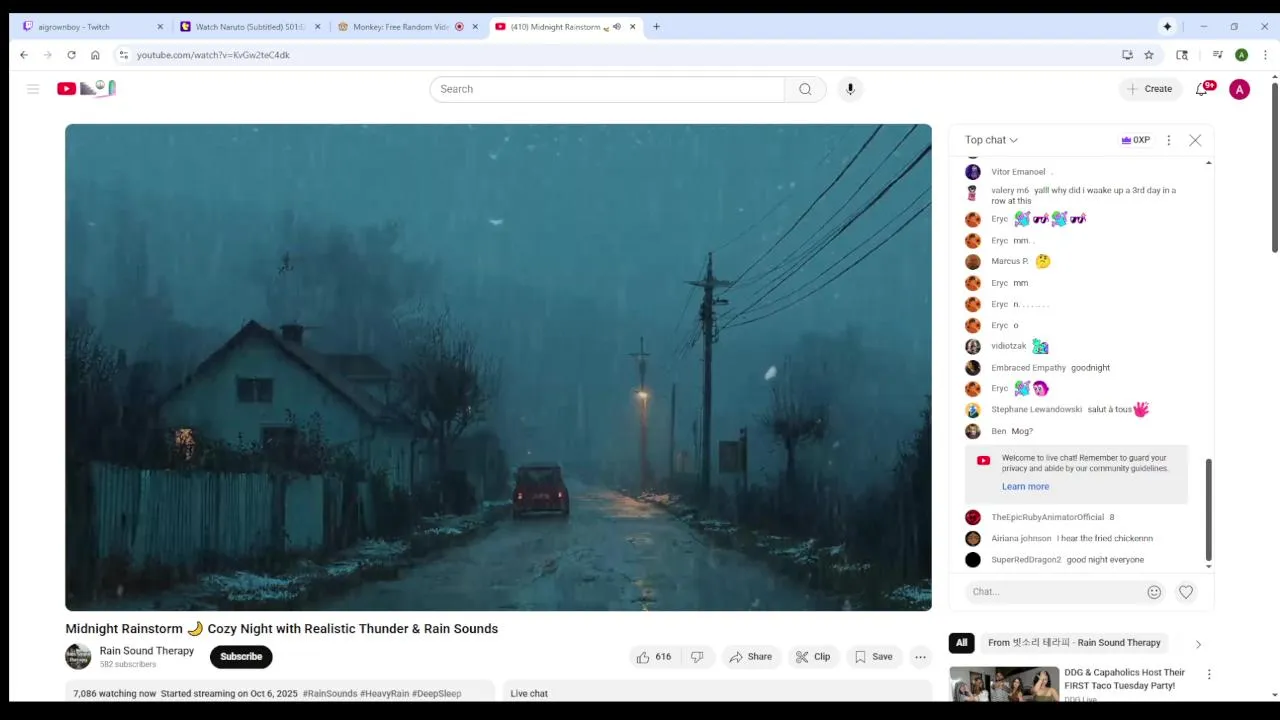1280x720 pixels.
Task: Open Chrome profile avatar
Action: [x=1241, y=55]
